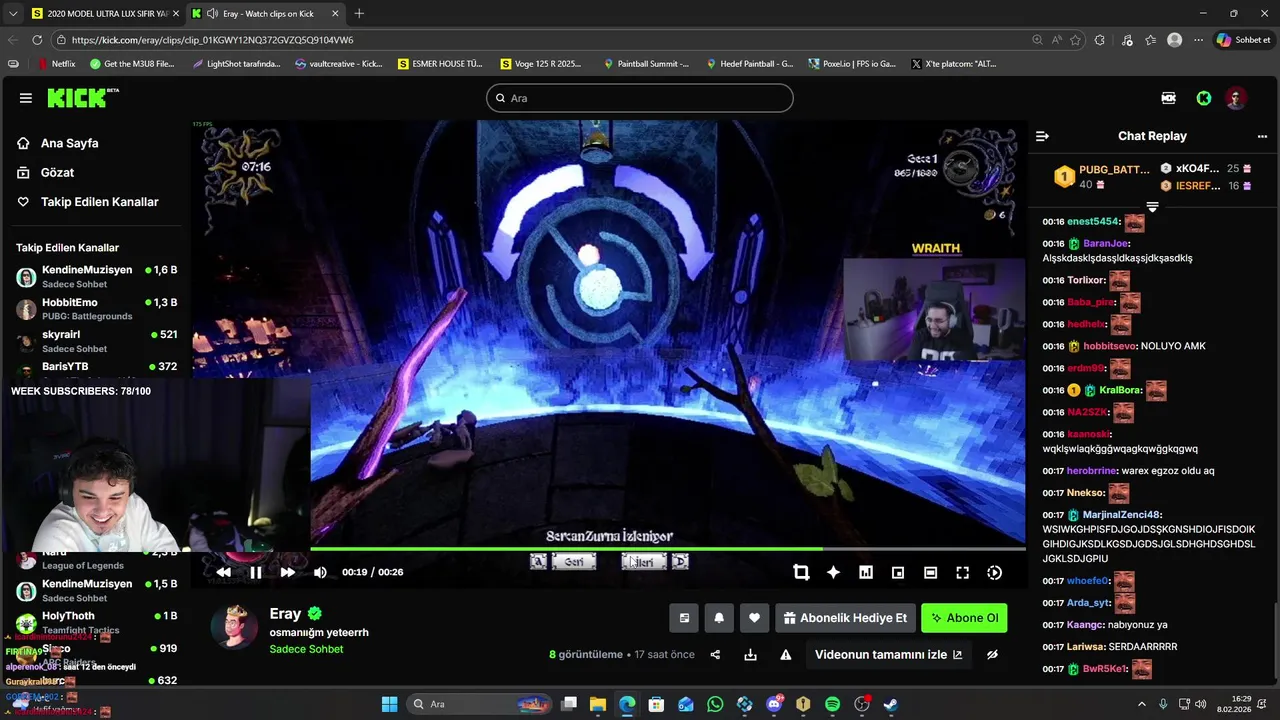
Task: Rewind the clip
Action: click(223, 572)
